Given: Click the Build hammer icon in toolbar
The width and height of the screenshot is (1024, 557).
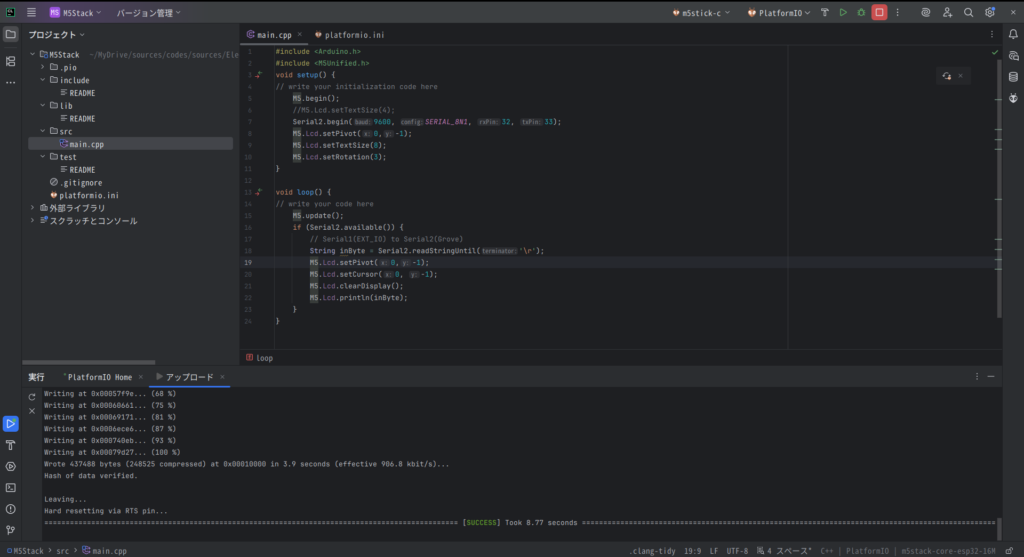Looking at the screenshot, I should 824,13.
